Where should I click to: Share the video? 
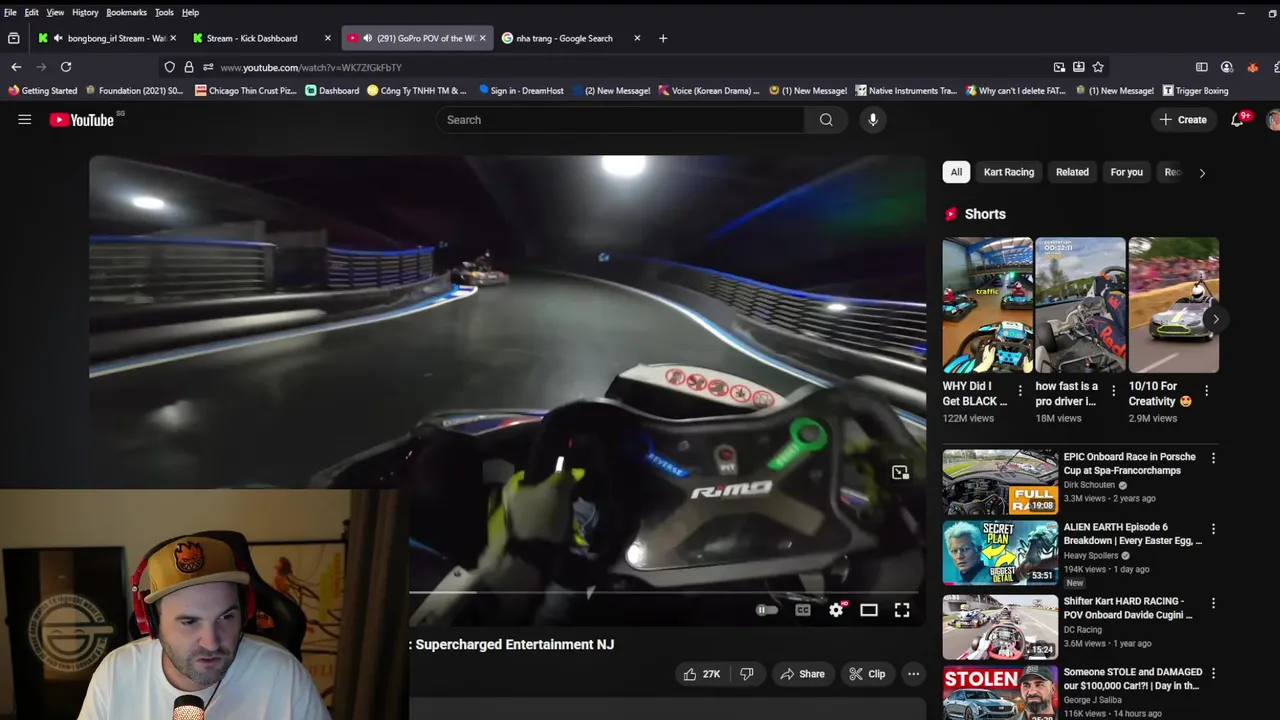click(802, 674)
